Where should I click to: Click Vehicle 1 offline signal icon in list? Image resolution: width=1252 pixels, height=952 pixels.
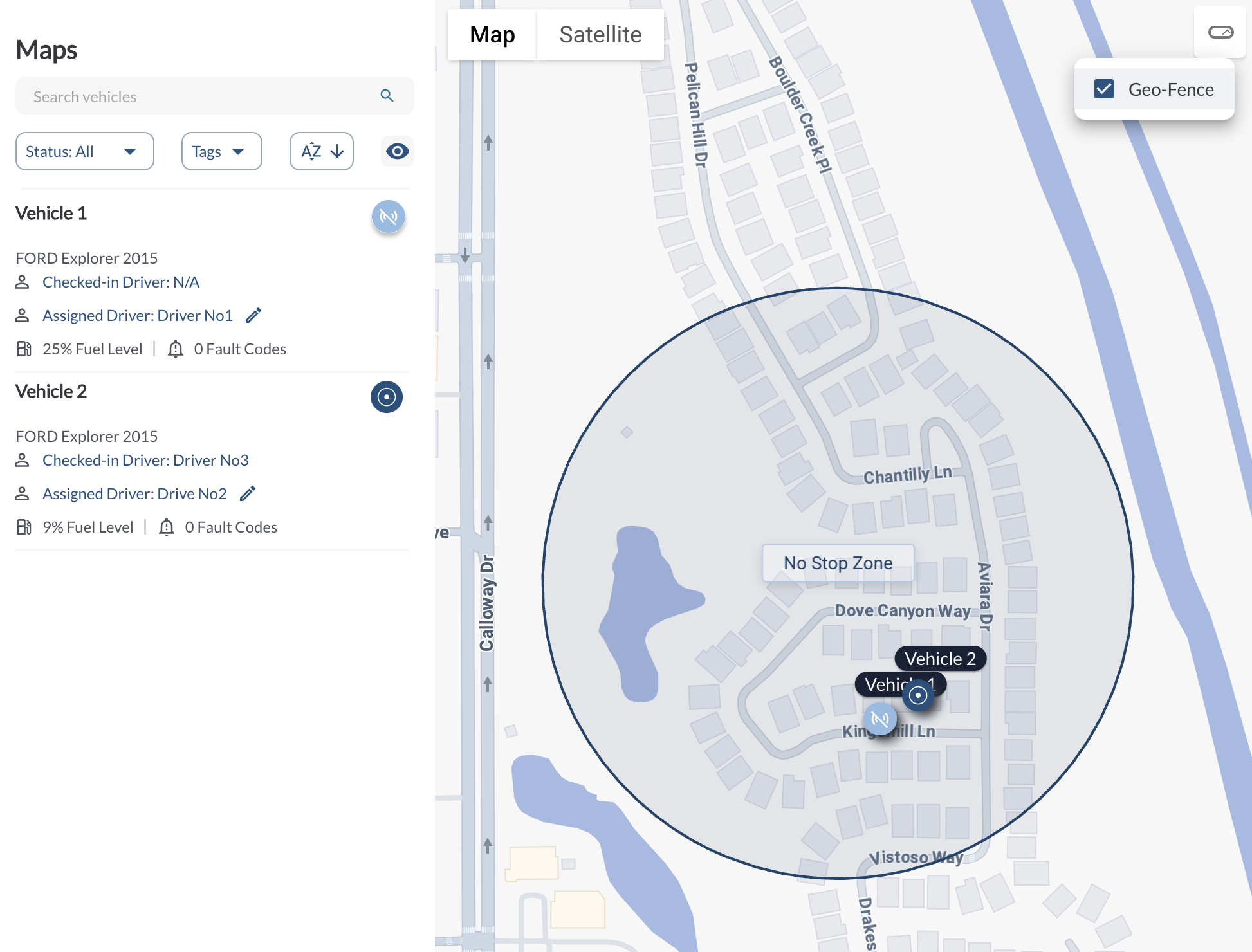pyautogui.click(x=388, y=217)
